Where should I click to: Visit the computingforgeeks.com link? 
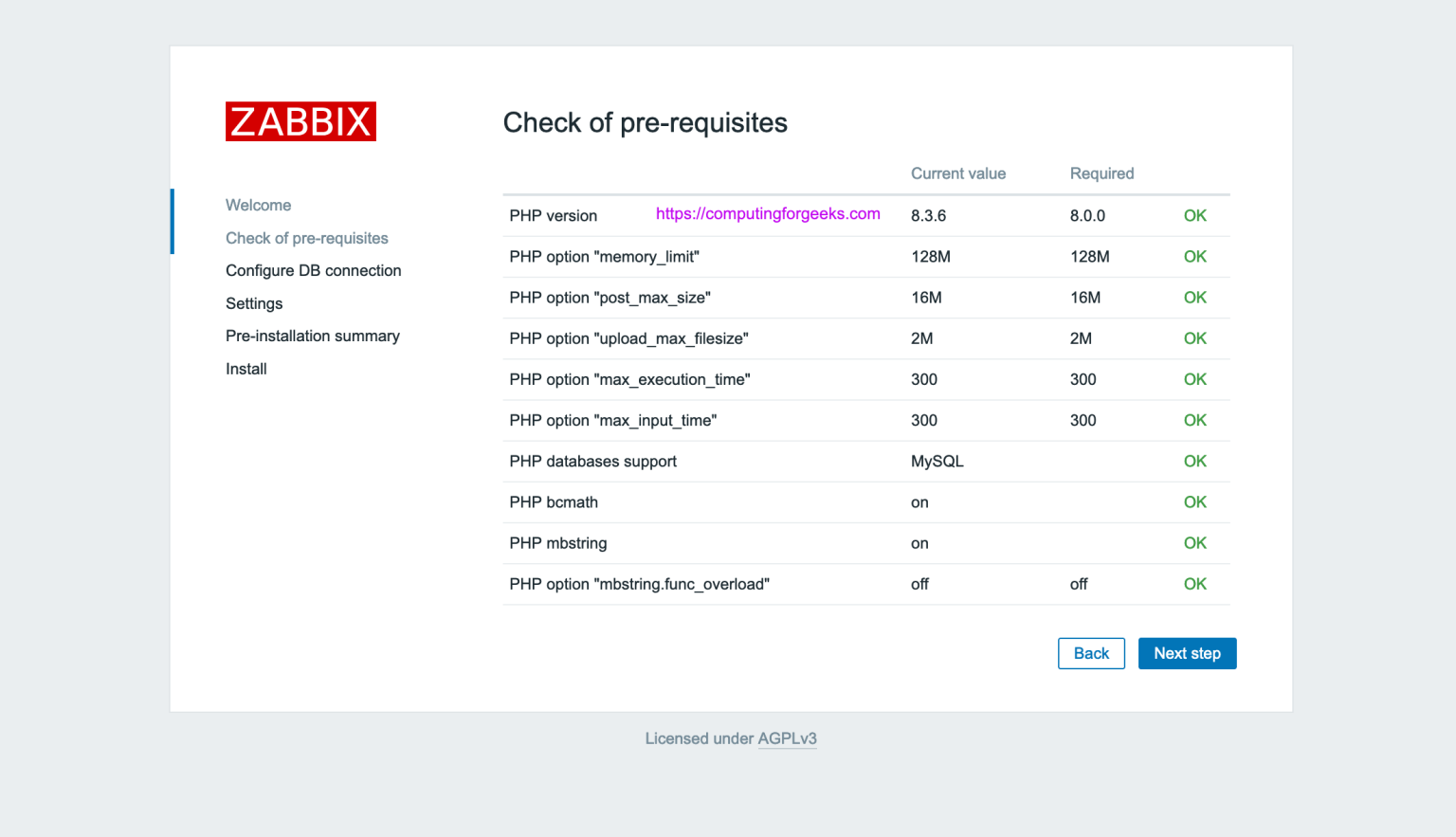[x=767, y=213]
